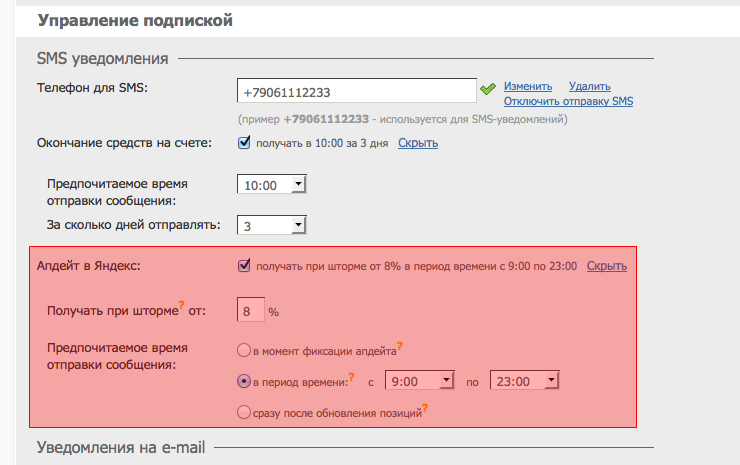Uncheck the 'получать при шторме от 8%' checkbox
Image resolution: width=740 pixels, height=465 pixels.
coord(244,266)
